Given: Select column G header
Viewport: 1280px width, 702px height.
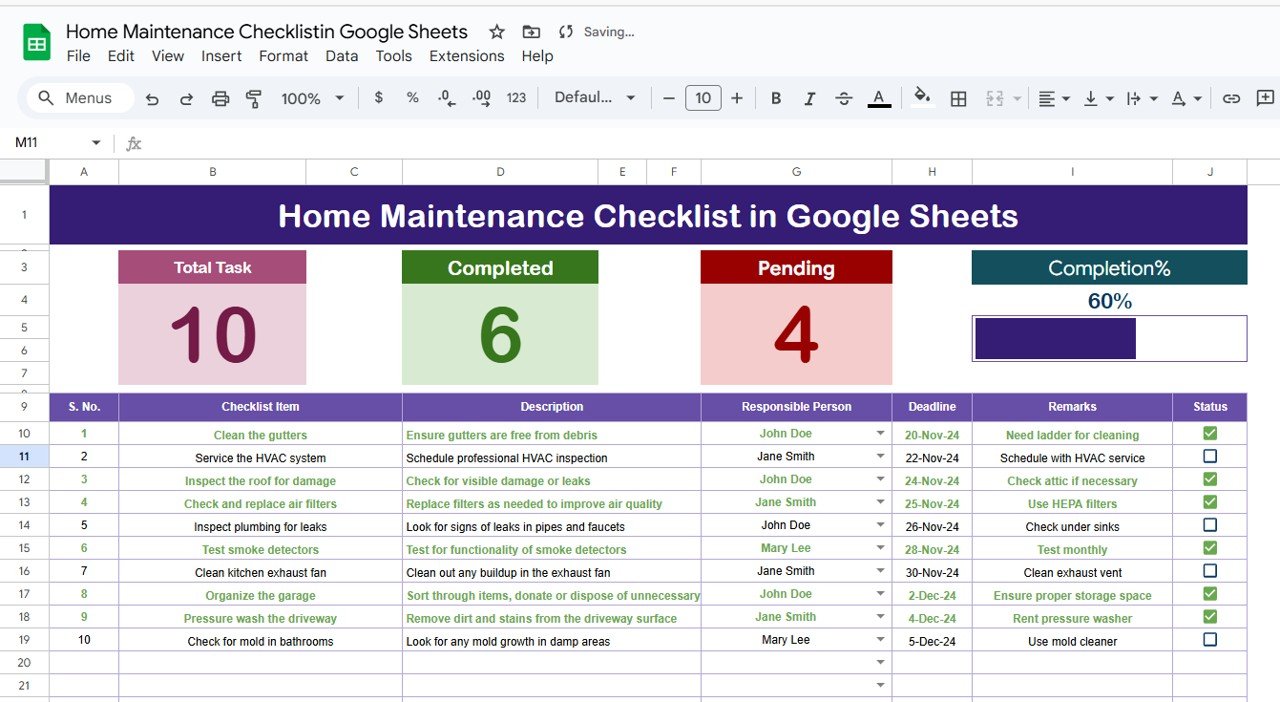Looking at the screenshot, I should tap(796, 172).
